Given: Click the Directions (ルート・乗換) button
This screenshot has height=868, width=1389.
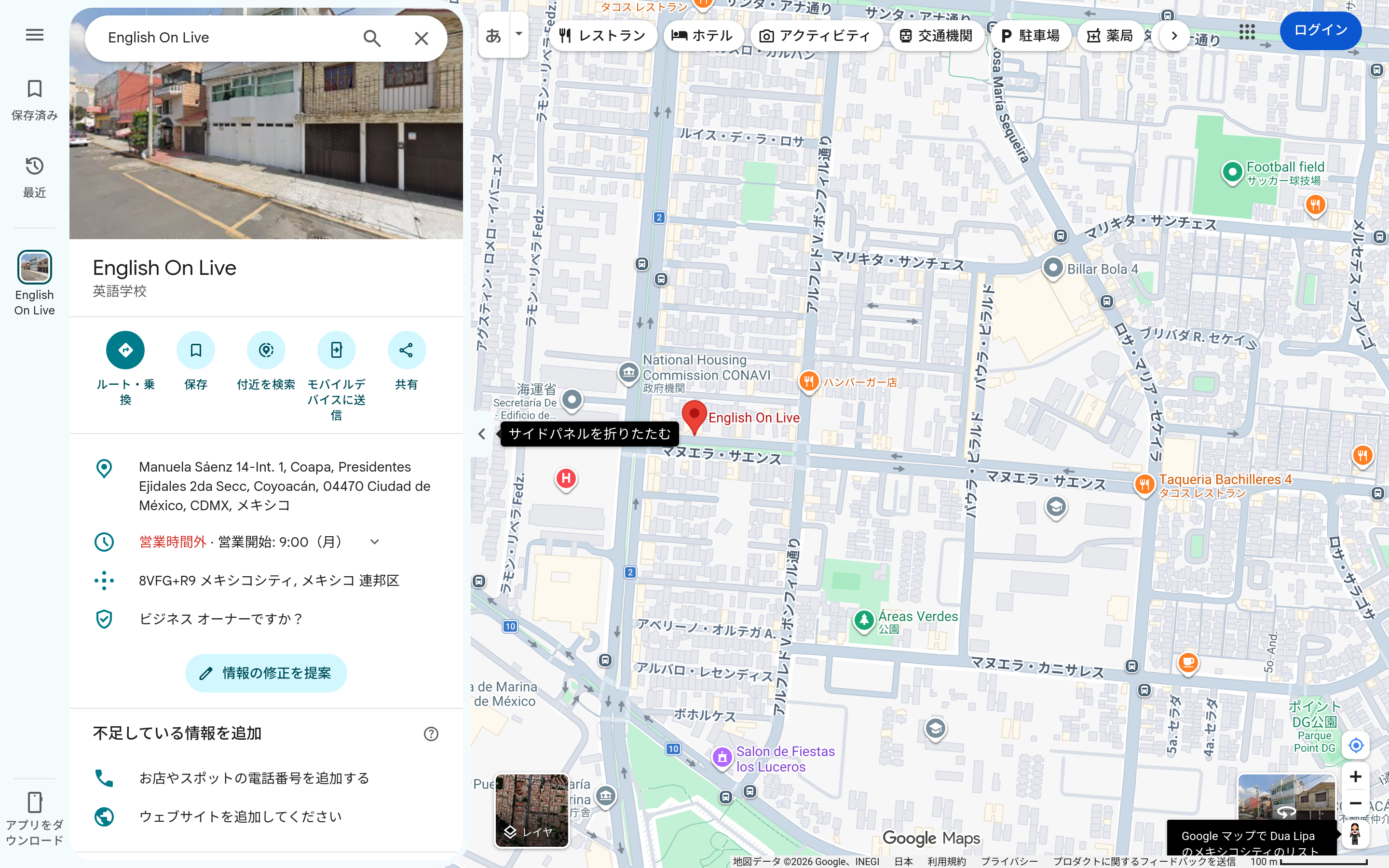Looking at the screenshot, I should coord(125,350).
